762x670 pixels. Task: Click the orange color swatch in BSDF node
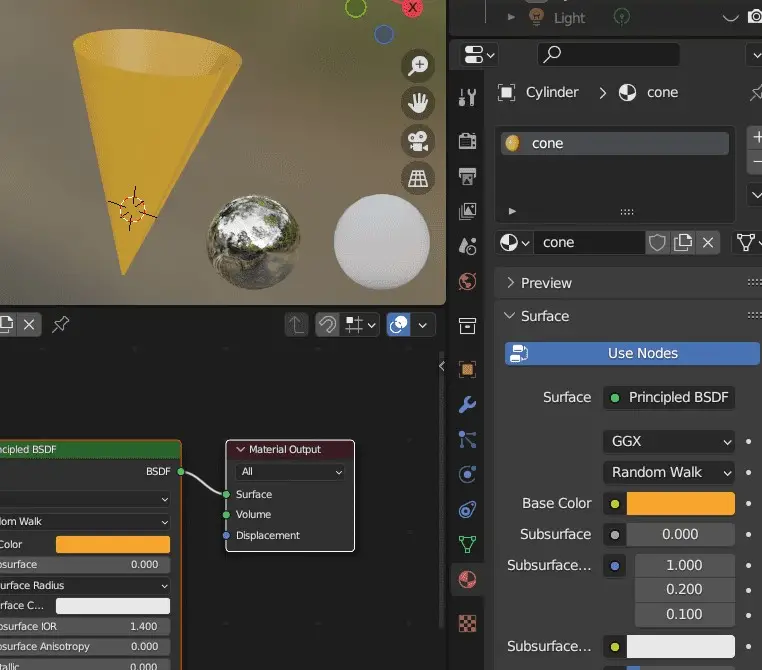113,545
